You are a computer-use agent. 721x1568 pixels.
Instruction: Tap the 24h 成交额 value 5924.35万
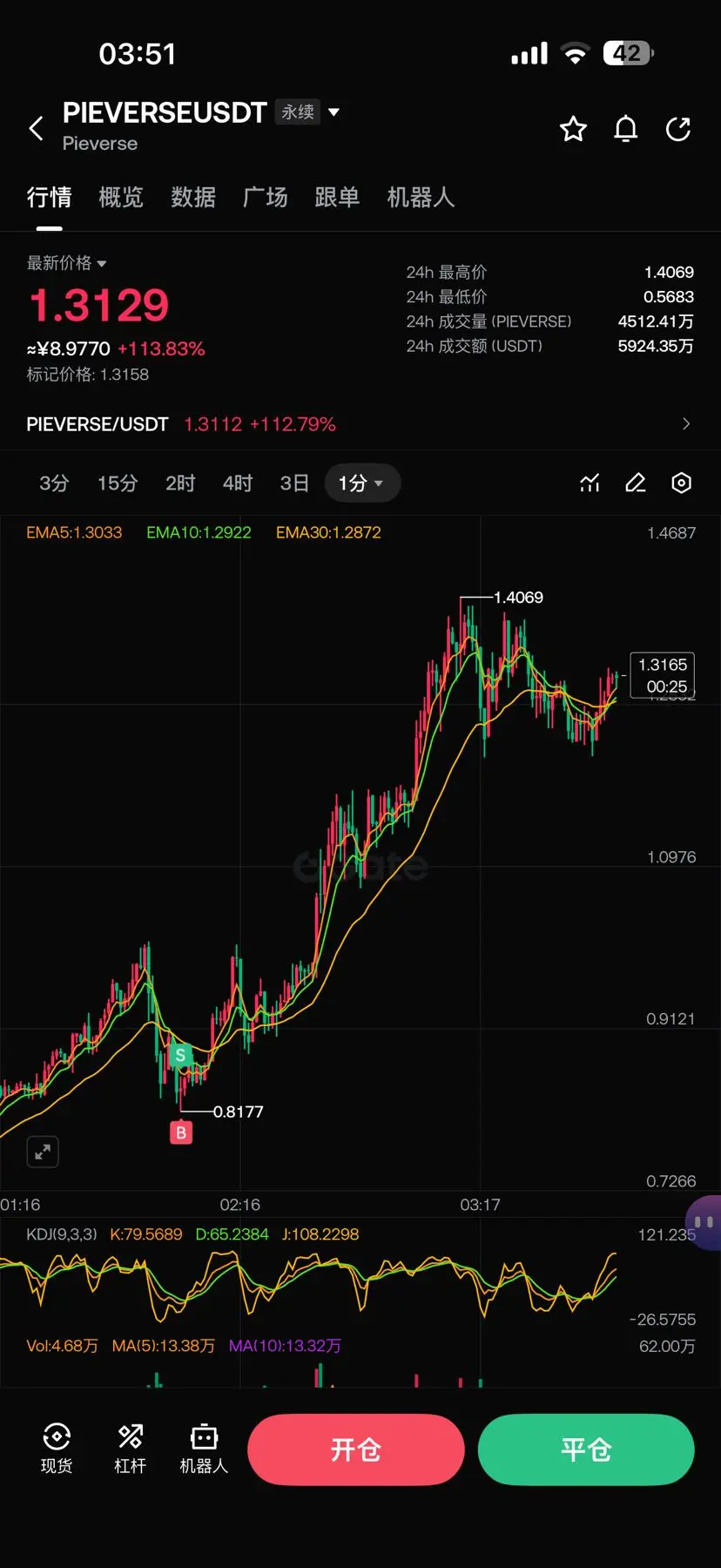tap(656, 346)
